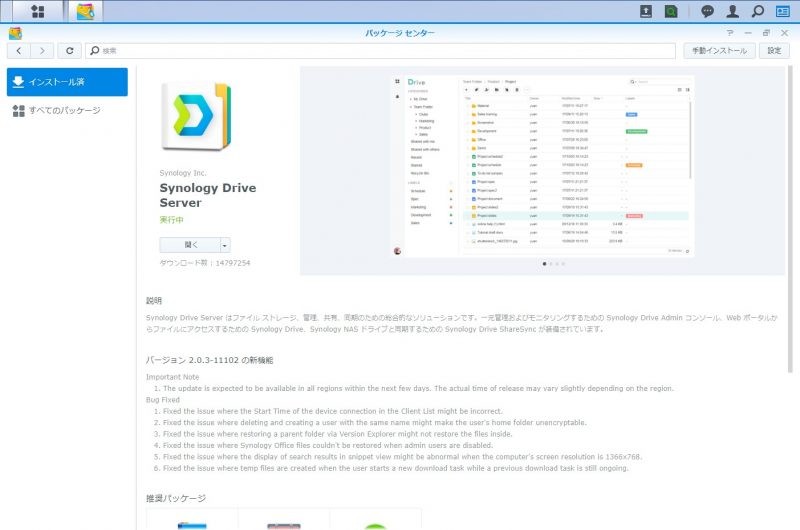800x530 pixels.
Task: Select the インストール済 sidebar tab
Action: pos(67,82)
